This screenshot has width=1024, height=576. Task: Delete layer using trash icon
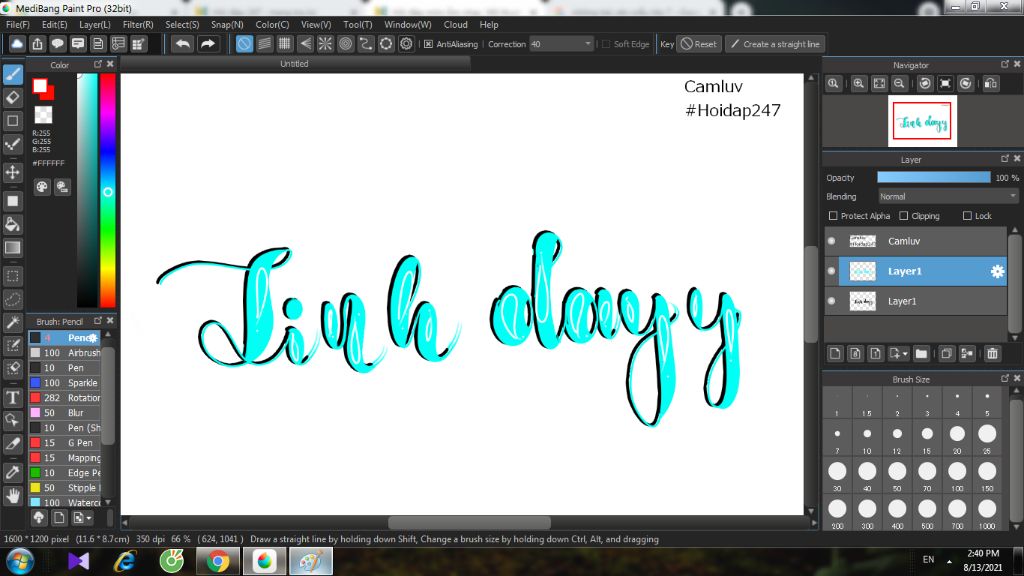(x=993, y=353)
